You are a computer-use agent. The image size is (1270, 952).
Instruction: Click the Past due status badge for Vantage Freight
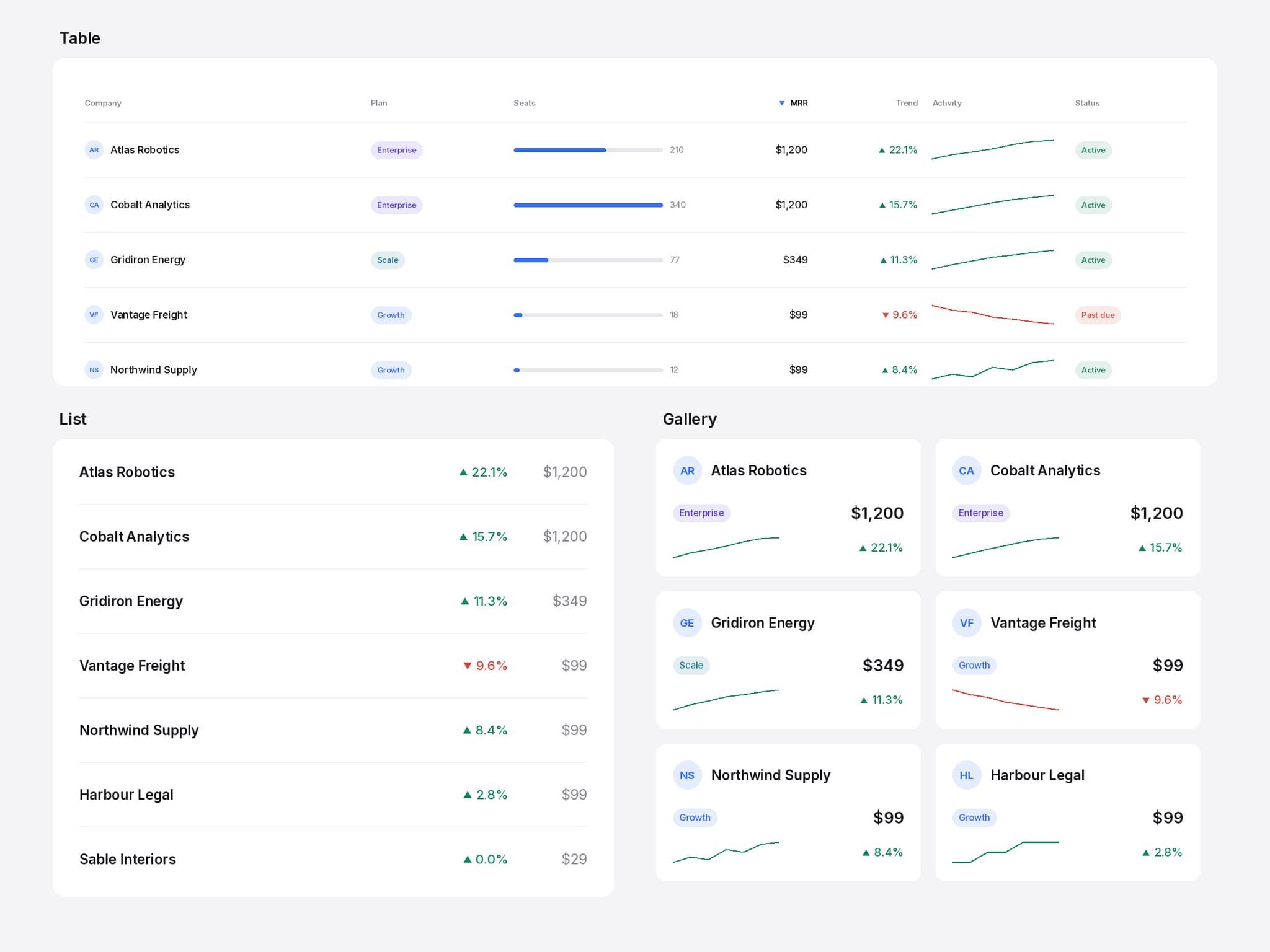tap(1098, 315)
